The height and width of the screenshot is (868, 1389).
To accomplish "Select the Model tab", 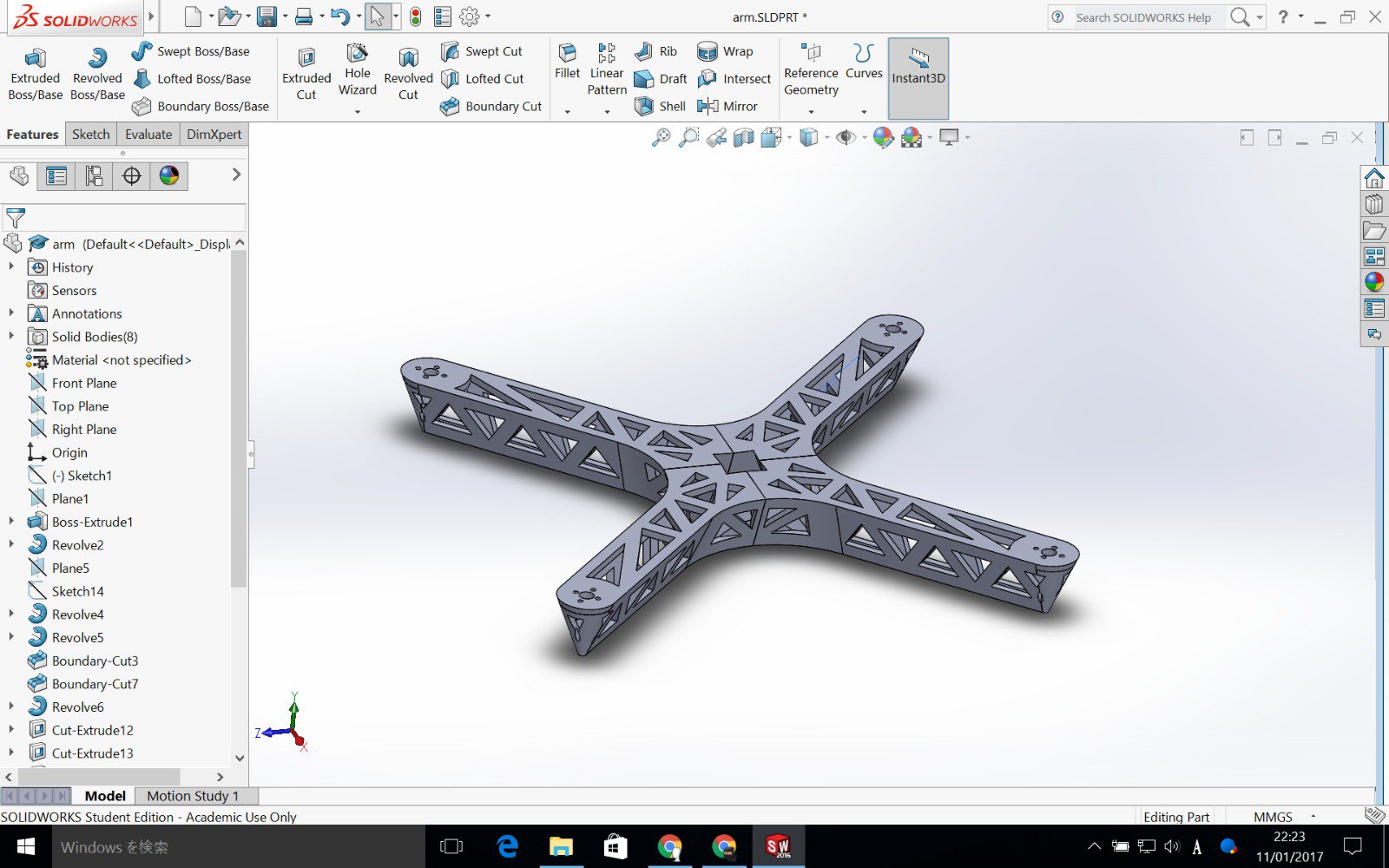I will point(105,796).
